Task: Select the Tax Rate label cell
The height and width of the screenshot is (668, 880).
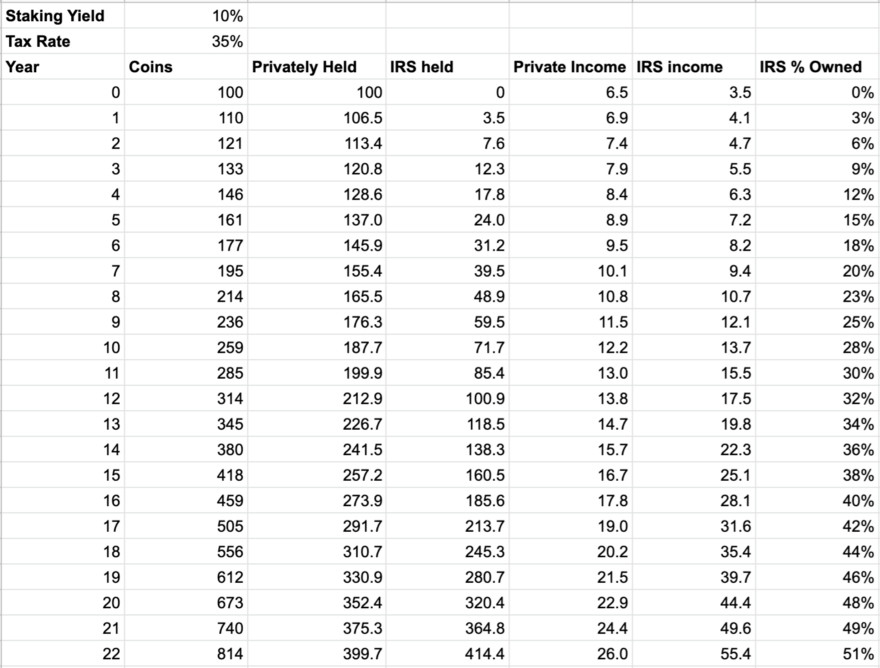Action: click(62, 41)
